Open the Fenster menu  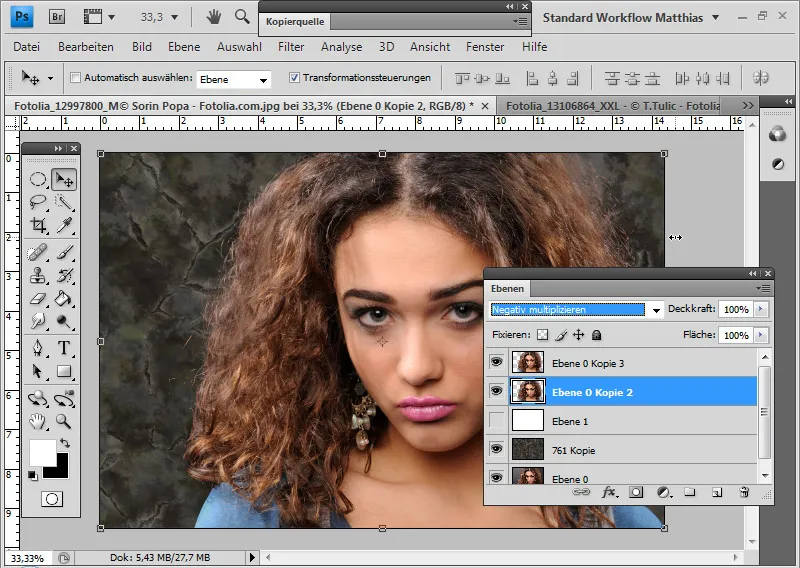485,47
